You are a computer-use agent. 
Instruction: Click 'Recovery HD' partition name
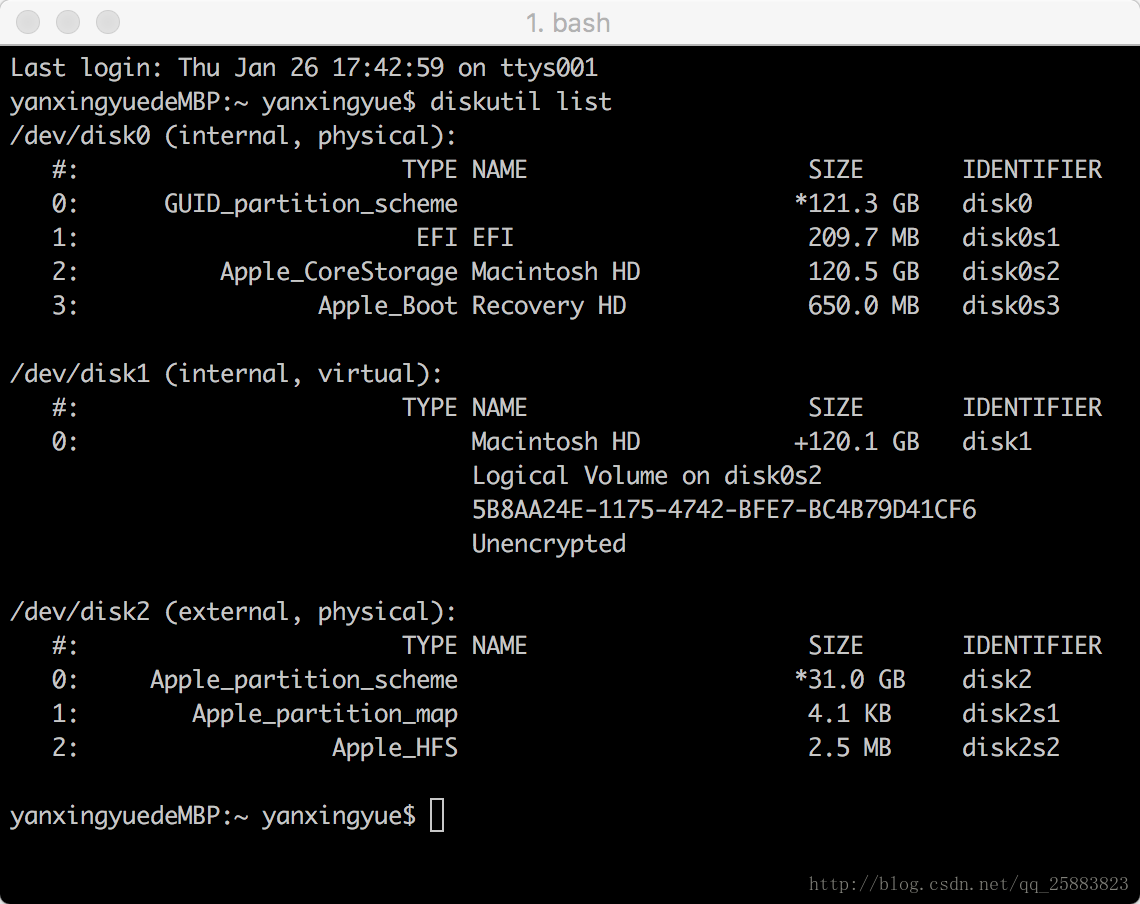point(549,306)
